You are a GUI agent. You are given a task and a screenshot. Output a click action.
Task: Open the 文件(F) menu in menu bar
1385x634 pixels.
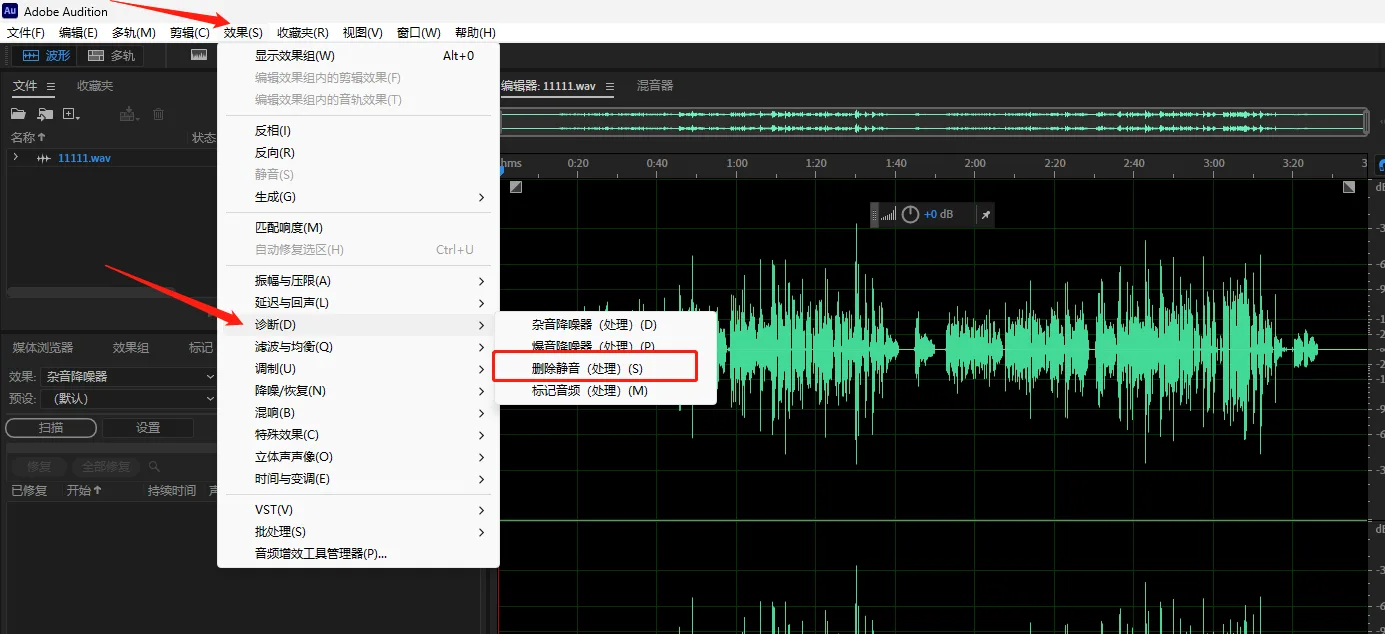[26, 33]
